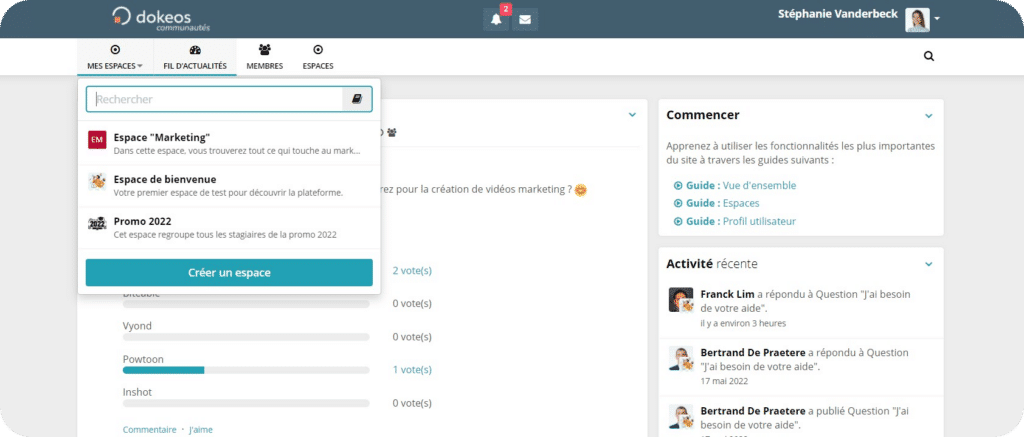Click play icon beside Vue d'ensemble guide
Image resolution: width=1024 pixels, height=437 pixels.
[678, 186]
